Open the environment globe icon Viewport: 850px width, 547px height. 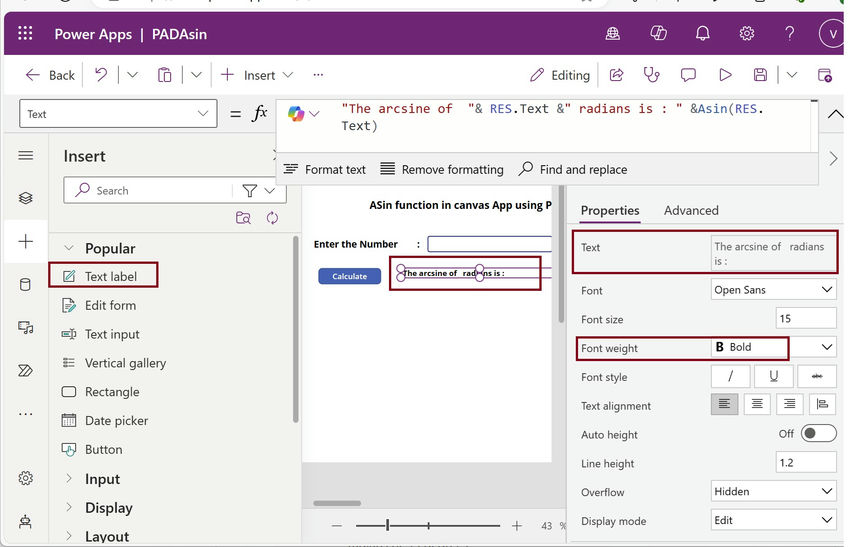(613, 34)
